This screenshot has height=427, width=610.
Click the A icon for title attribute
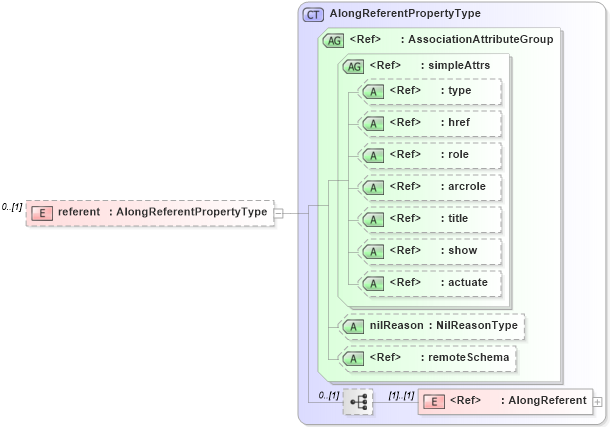(x=373, y=220)
